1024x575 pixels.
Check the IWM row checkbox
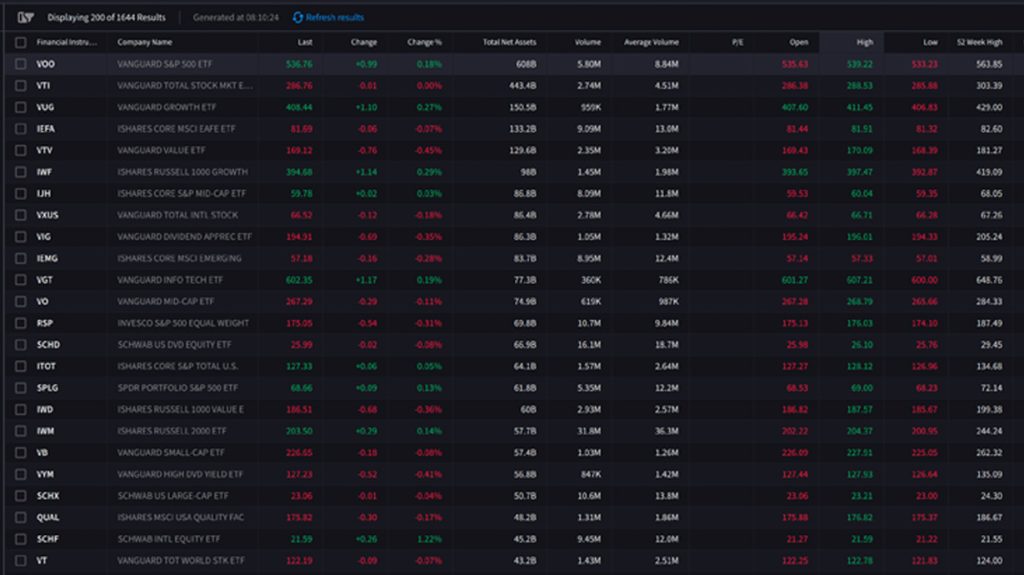point(21,431)
